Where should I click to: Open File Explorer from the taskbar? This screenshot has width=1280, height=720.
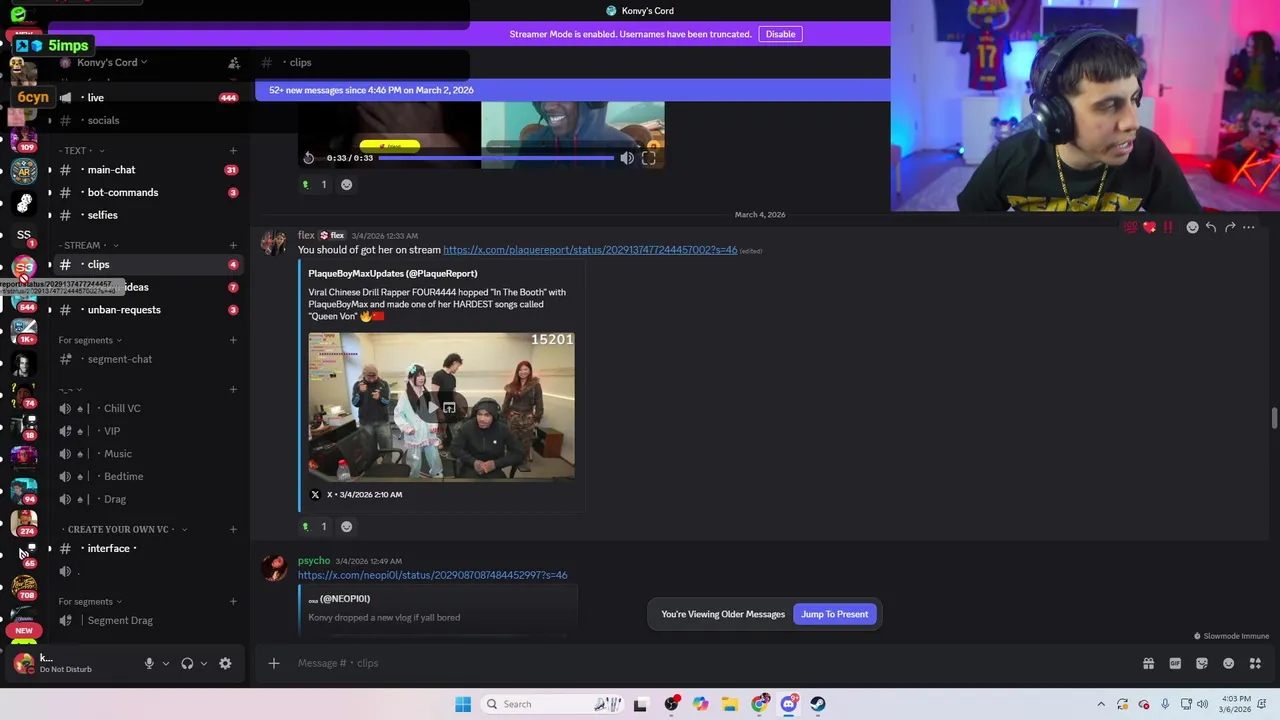730,704
